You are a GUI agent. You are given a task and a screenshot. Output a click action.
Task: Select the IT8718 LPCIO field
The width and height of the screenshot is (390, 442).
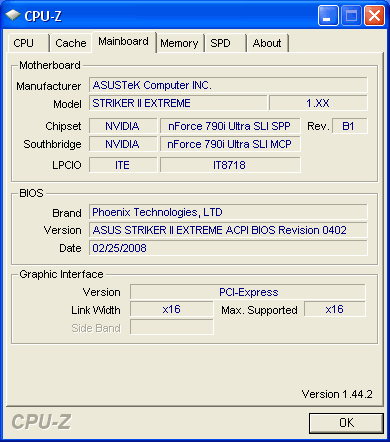click(230, 165)
